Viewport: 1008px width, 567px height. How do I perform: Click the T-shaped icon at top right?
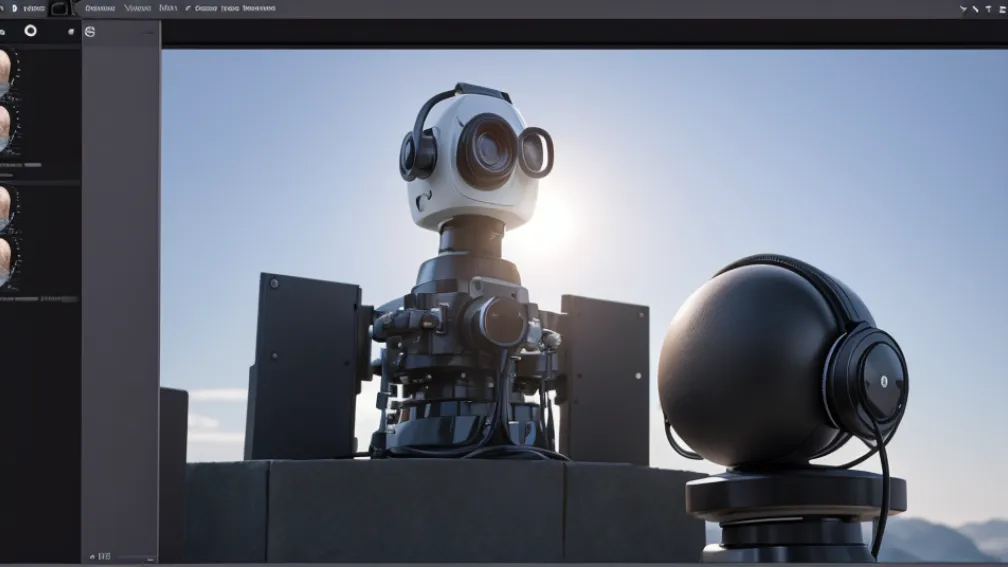click(989, 9)
